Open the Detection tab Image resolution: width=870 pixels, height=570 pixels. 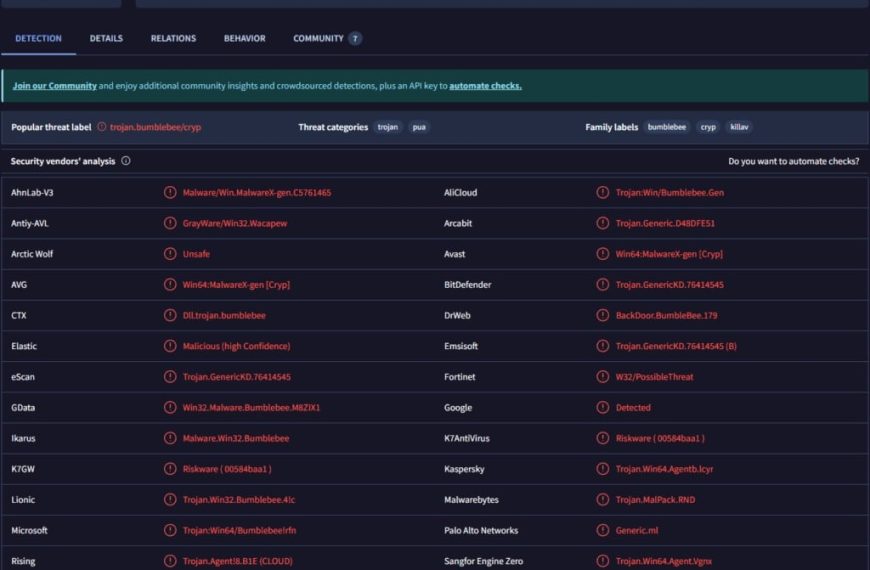[x=38, y=38]
